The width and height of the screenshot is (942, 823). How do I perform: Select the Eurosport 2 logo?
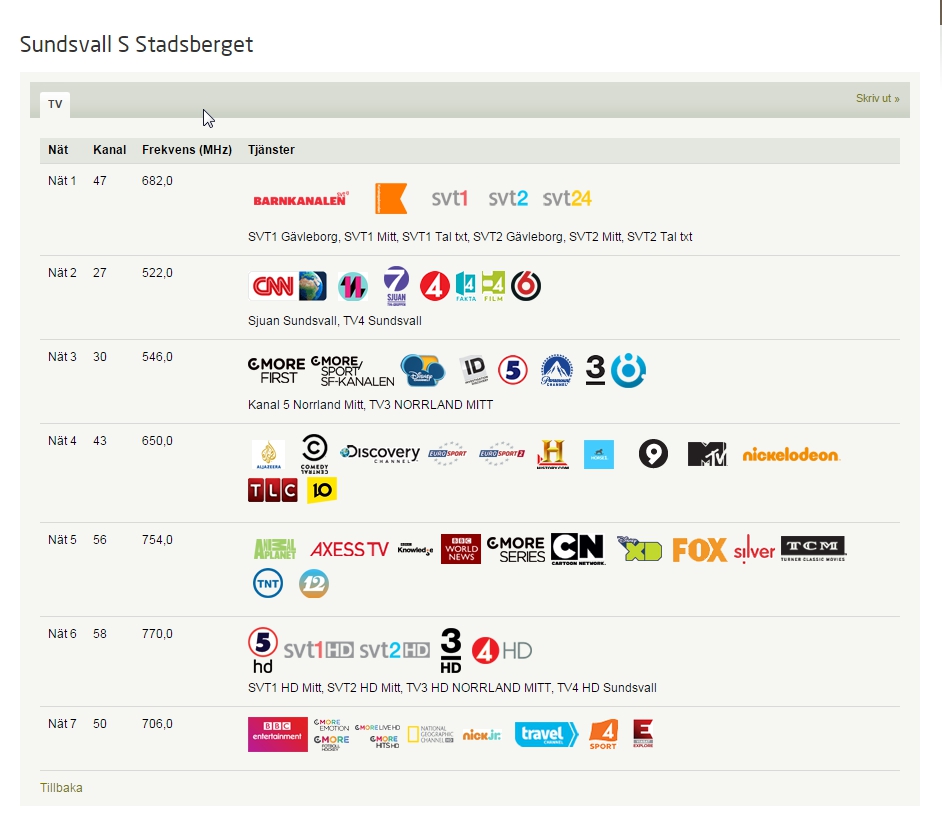[x=502, y=454]
